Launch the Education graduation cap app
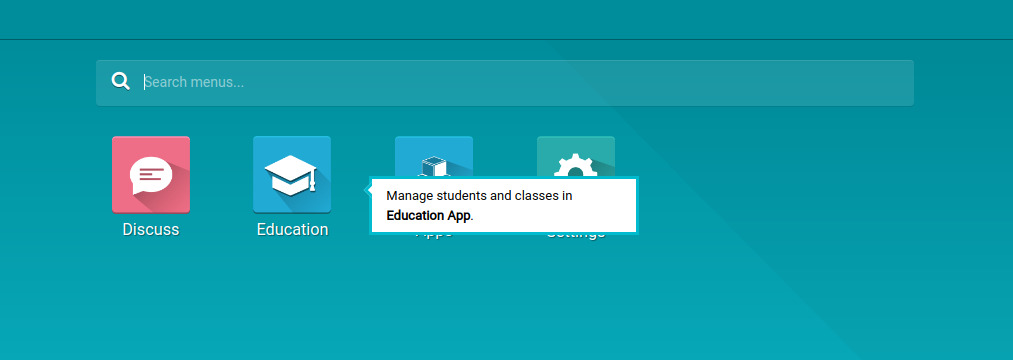Image resolution: width=1013 pixels, height=360 pixels. point(292,175)
